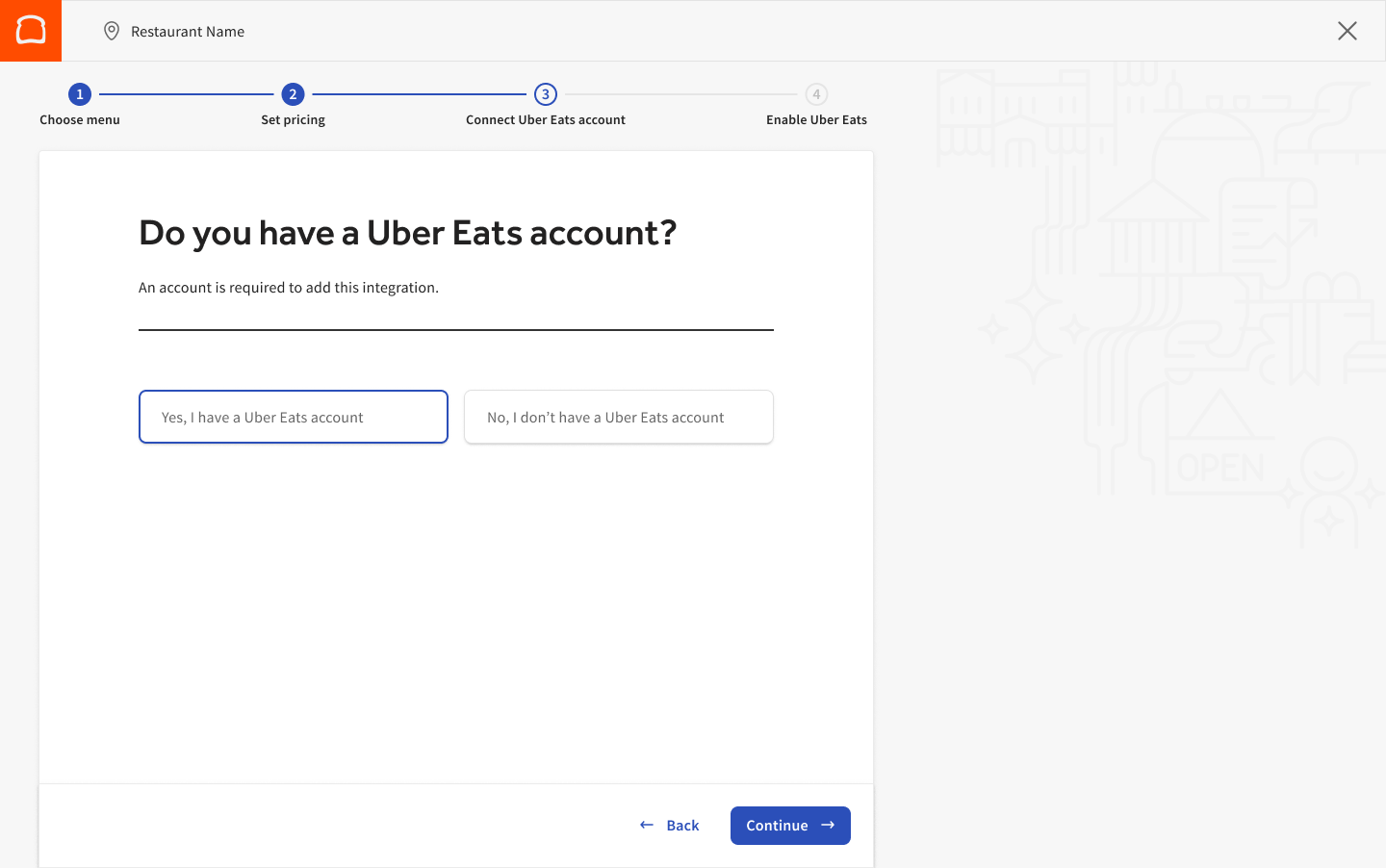Click the "Enable Uber Eats" step label
The height and width of the screenshot is (868, 1386).
coord(816,119)
